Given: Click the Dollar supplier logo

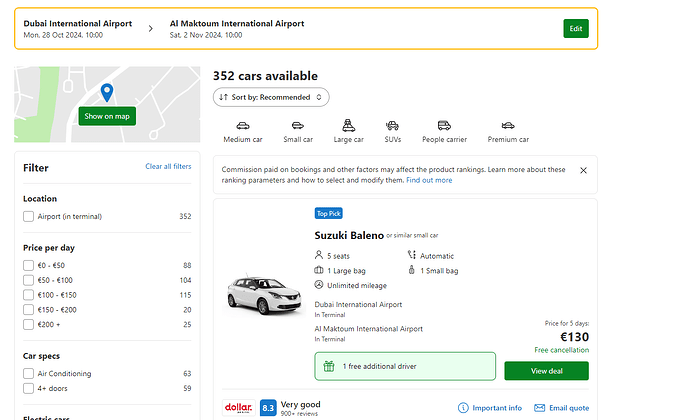Looking at the screenshot, I should [x=239, y=408].
